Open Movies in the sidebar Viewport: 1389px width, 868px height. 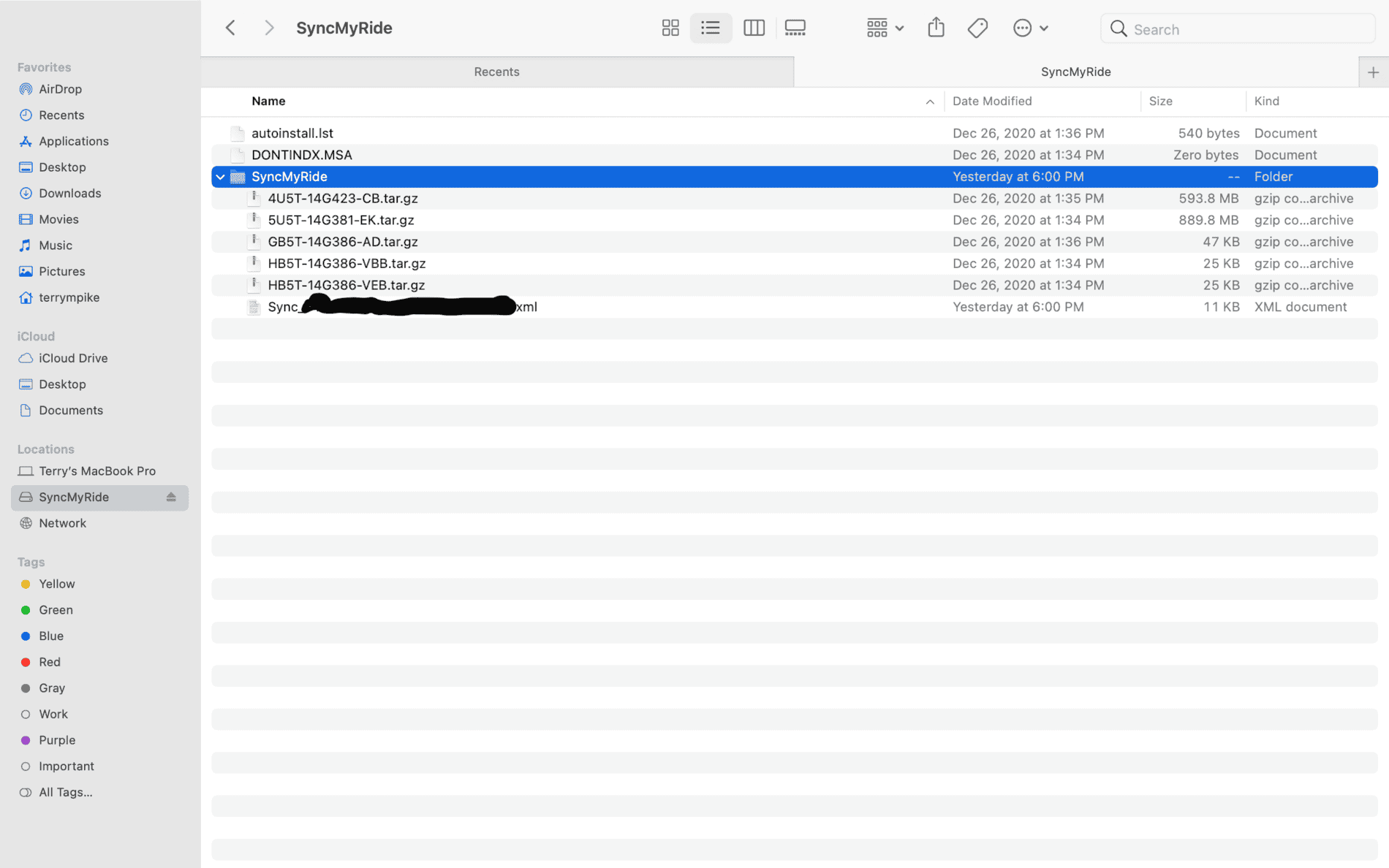click(58, 219)
